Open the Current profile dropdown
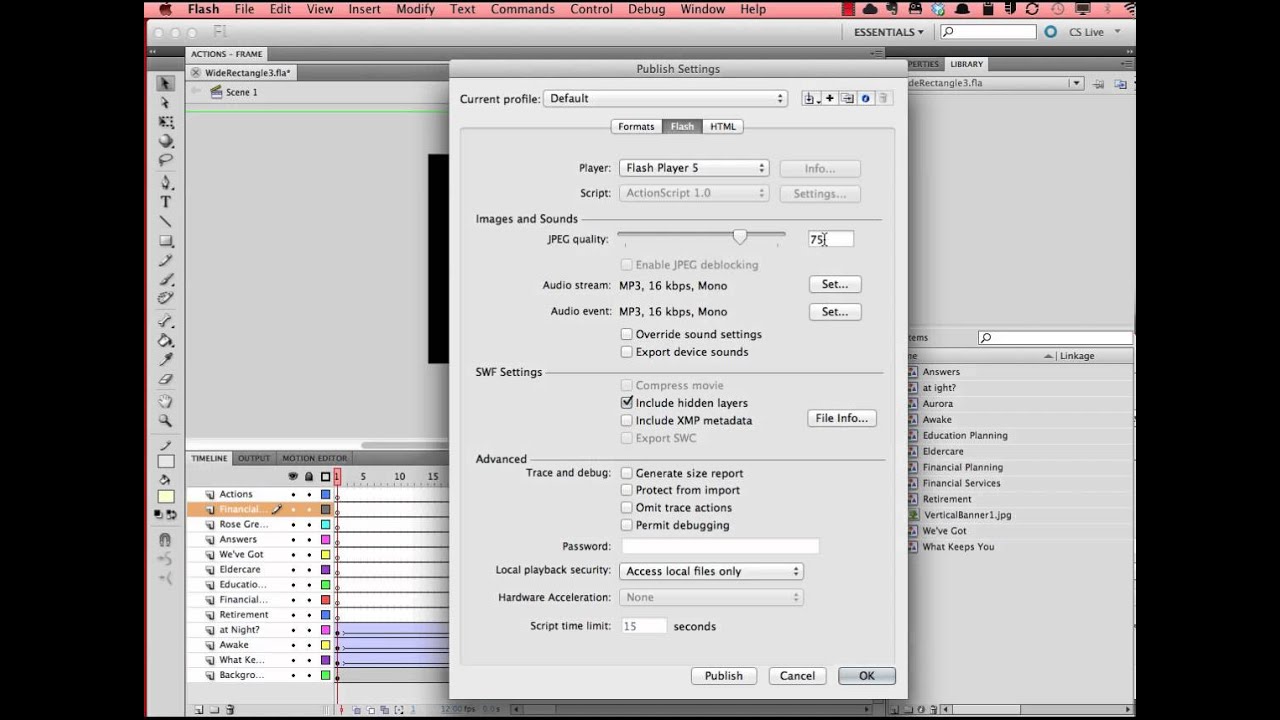The height and width of the screenshot is (720, 1280). coord(665,98)
